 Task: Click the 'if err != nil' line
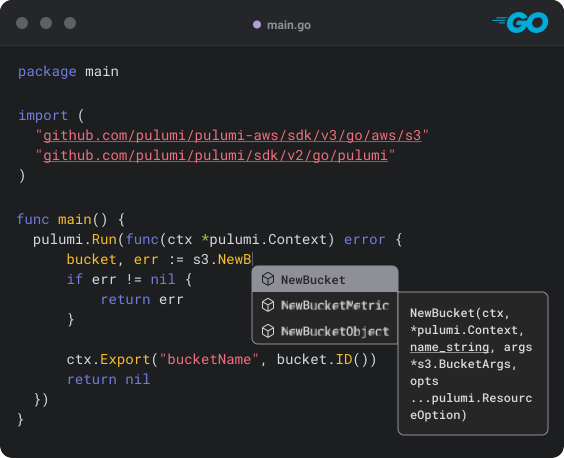coord(129,280)
